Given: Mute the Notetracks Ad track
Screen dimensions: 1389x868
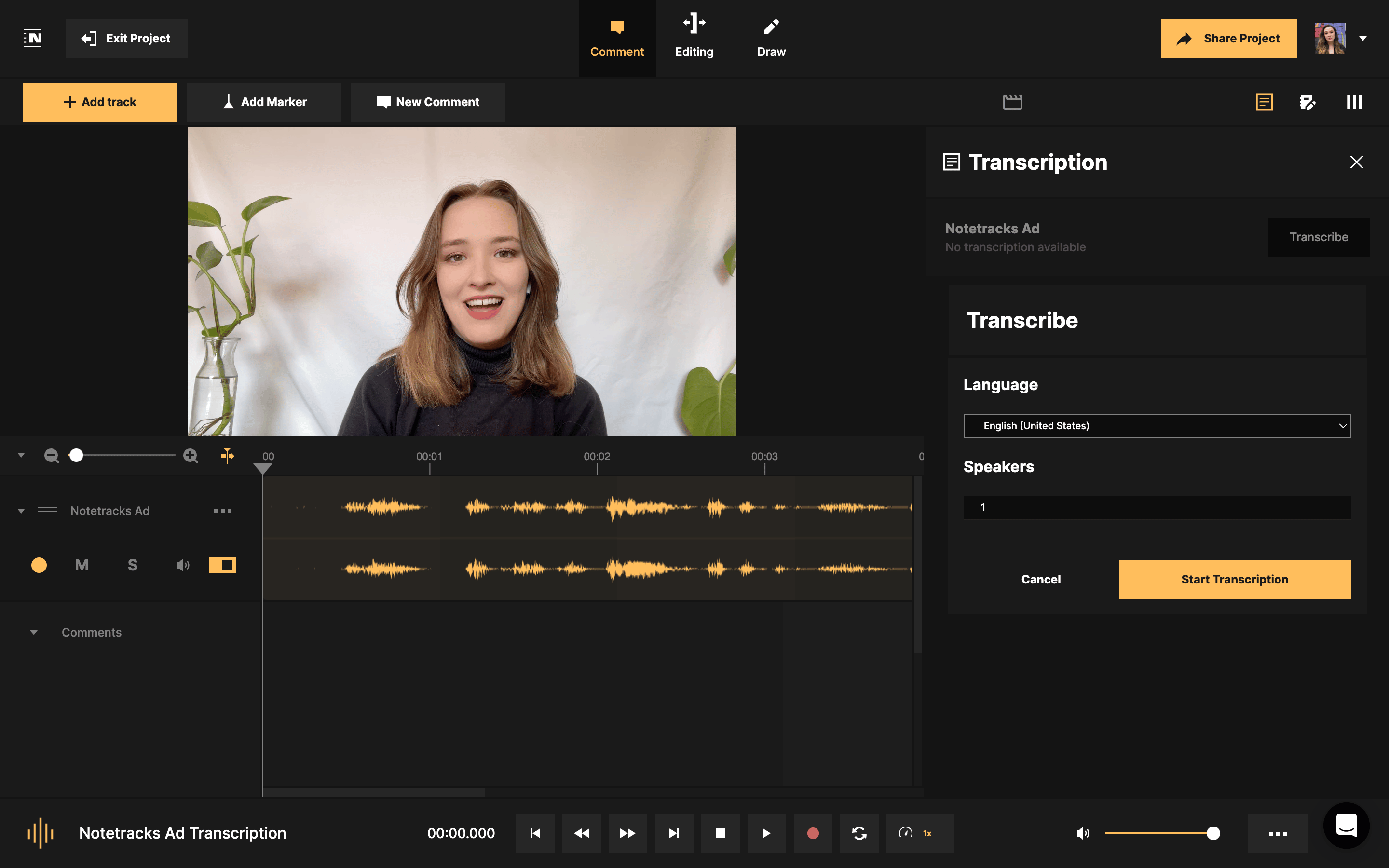Looking at the screenshot, I should pyautogui.click(x=82, y=565).
